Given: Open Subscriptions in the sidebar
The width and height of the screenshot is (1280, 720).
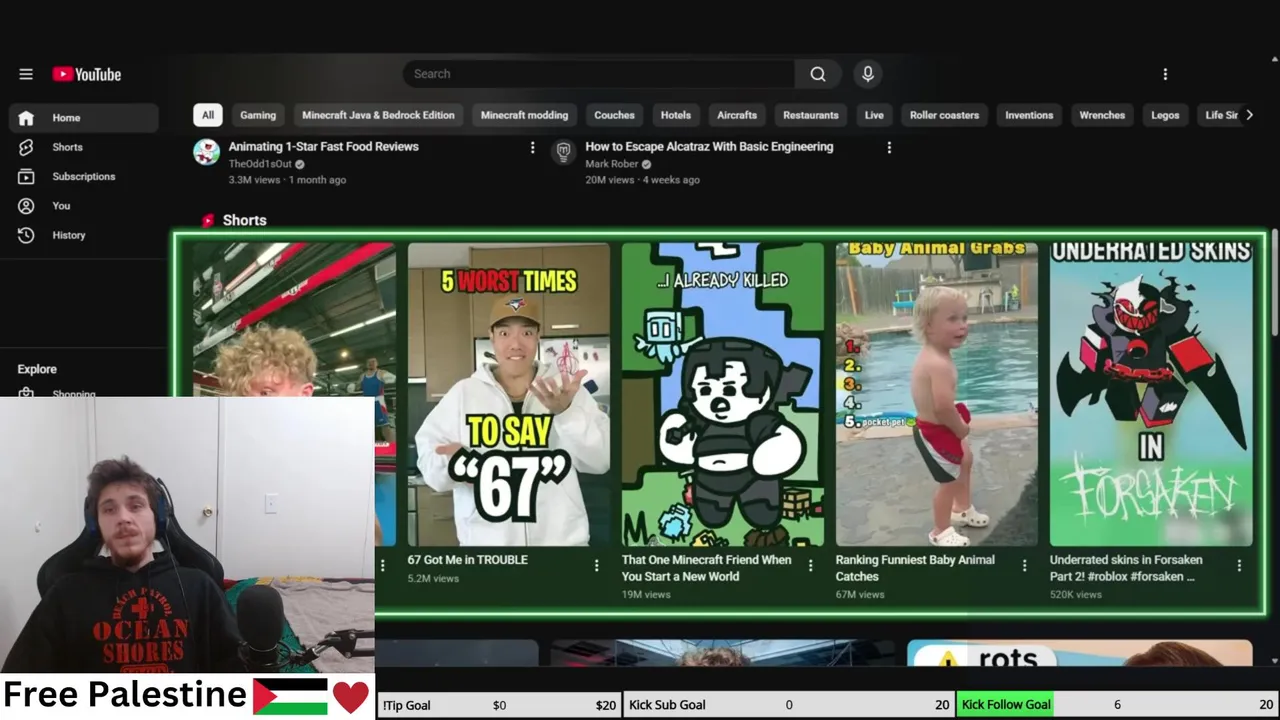Looking at the screenshot, I should (x=84, y=176).
